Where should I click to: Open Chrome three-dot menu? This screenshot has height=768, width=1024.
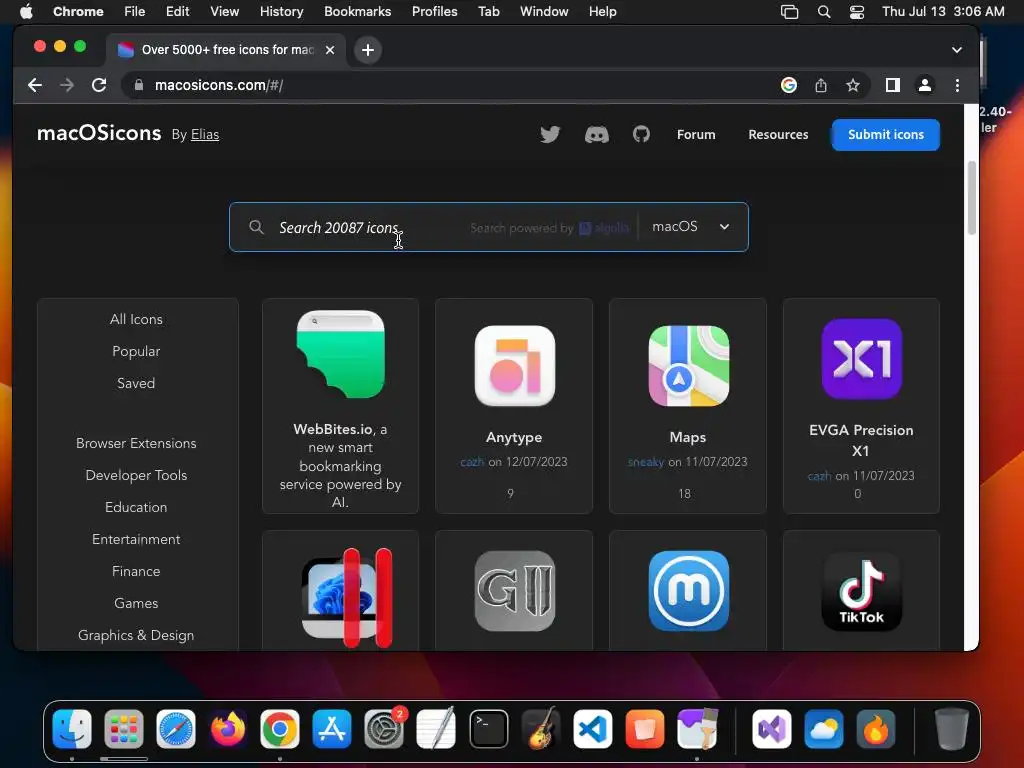[x=957, y=85]
